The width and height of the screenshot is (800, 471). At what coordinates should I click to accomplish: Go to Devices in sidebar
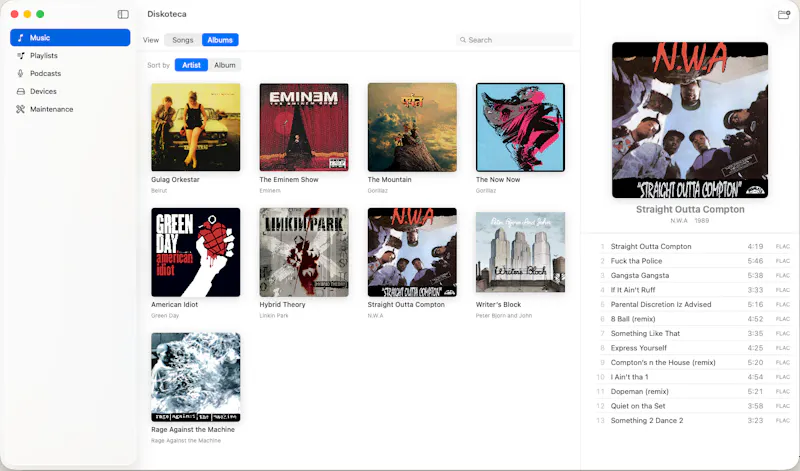[x=70, y=91]
